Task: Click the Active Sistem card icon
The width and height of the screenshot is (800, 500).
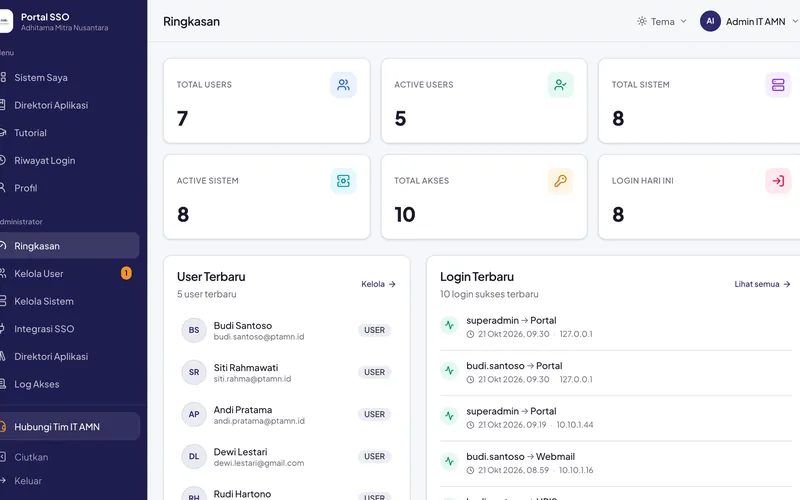Action: point(343,181)
